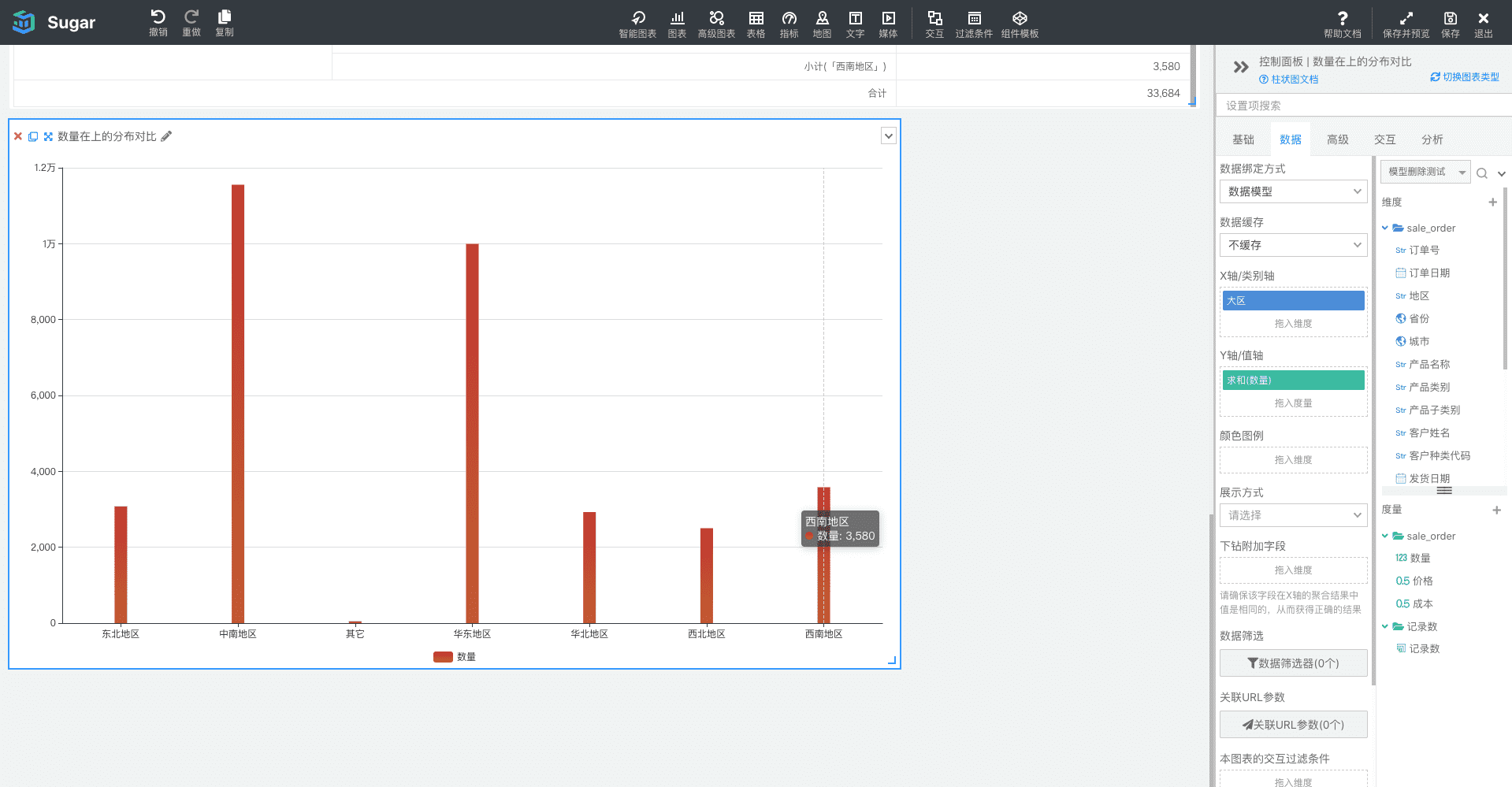The width and height of the screenshot is (1512, 787).
Task: Click 切换图表类型 link
Action: 1465,77
